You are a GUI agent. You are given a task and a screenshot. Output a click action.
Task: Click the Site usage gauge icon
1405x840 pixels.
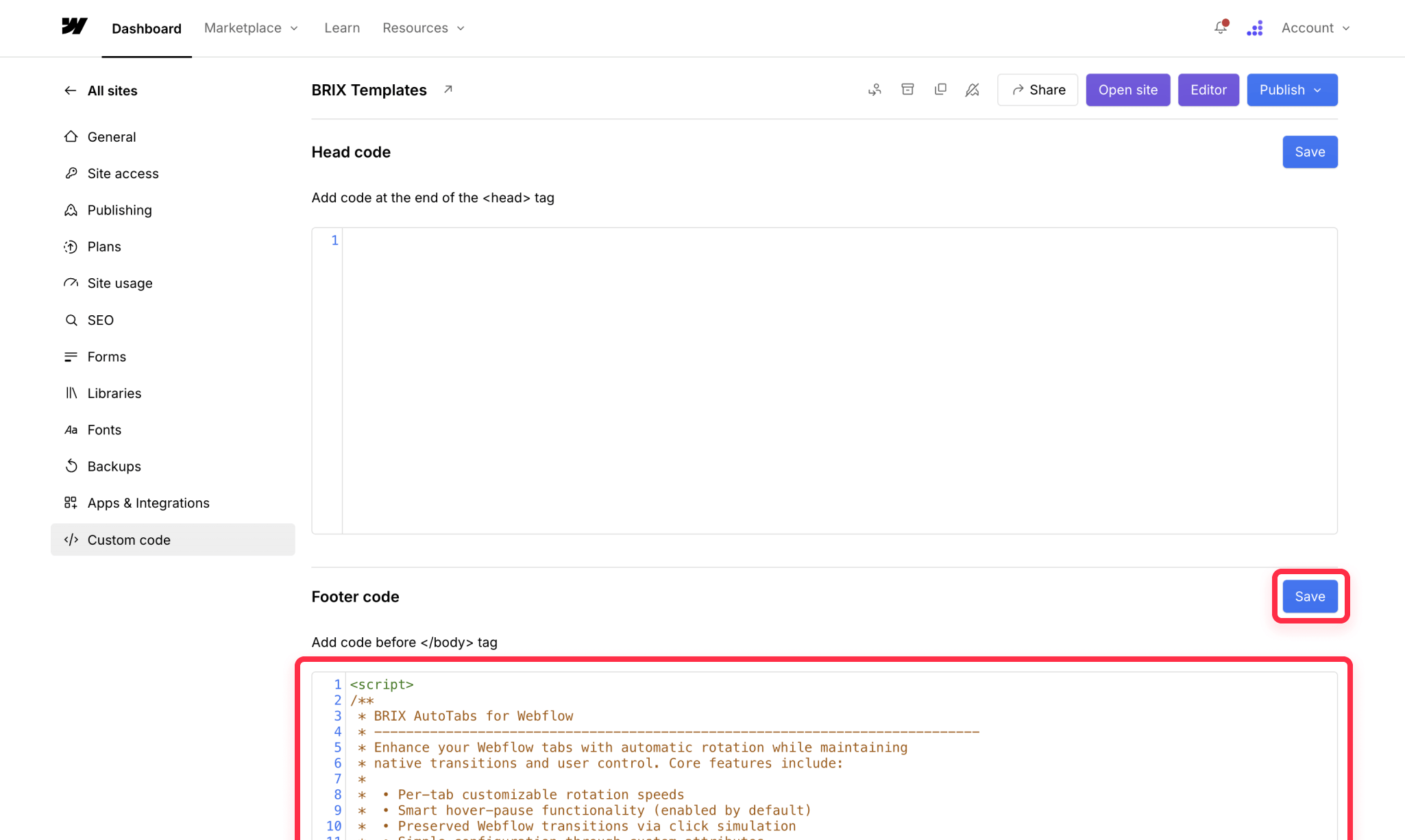71,283
